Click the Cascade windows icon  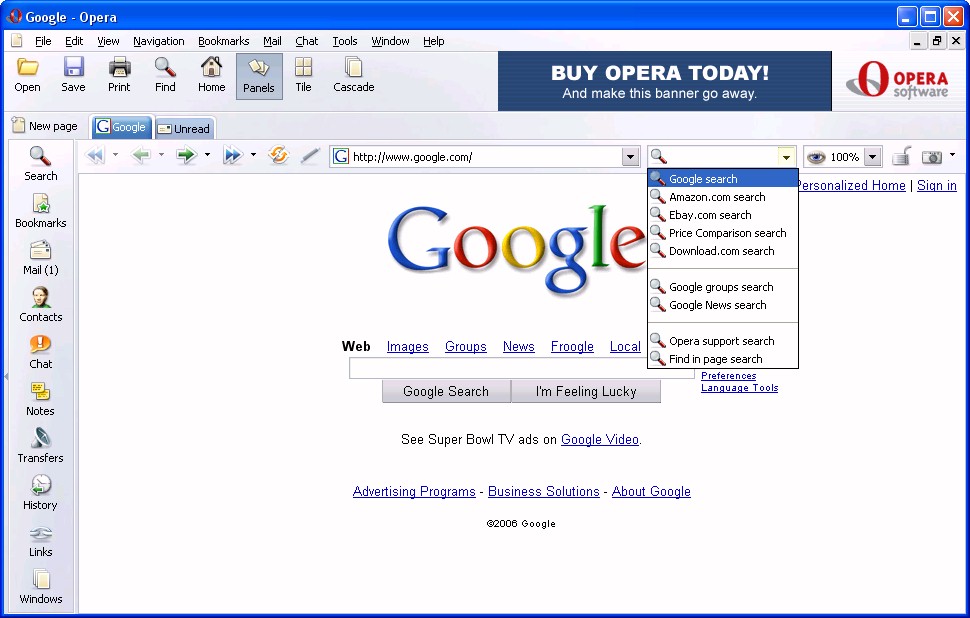click(353, 75)
